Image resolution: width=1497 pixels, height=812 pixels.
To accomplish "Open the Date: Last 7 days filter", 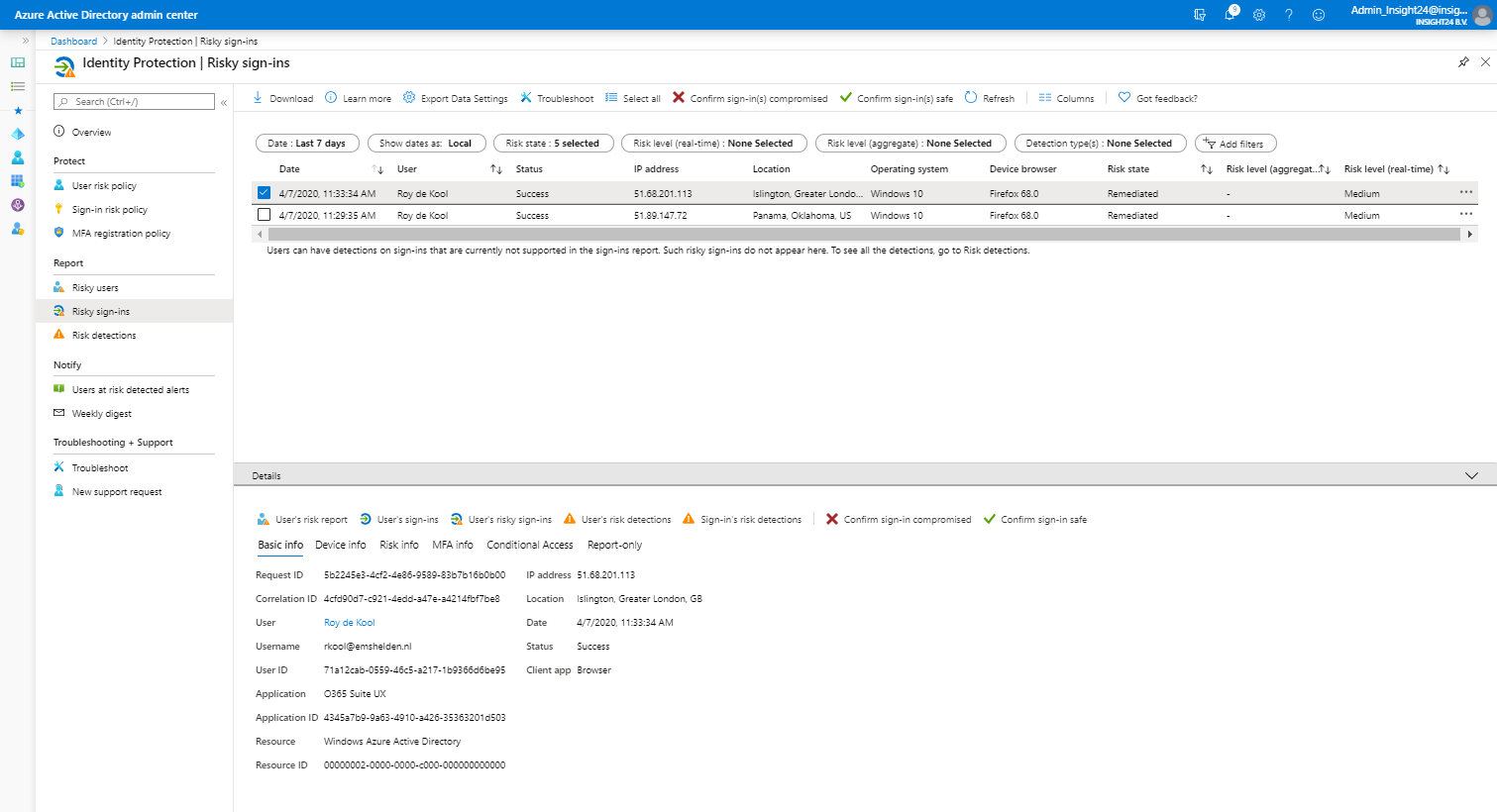I will (306, 144).
